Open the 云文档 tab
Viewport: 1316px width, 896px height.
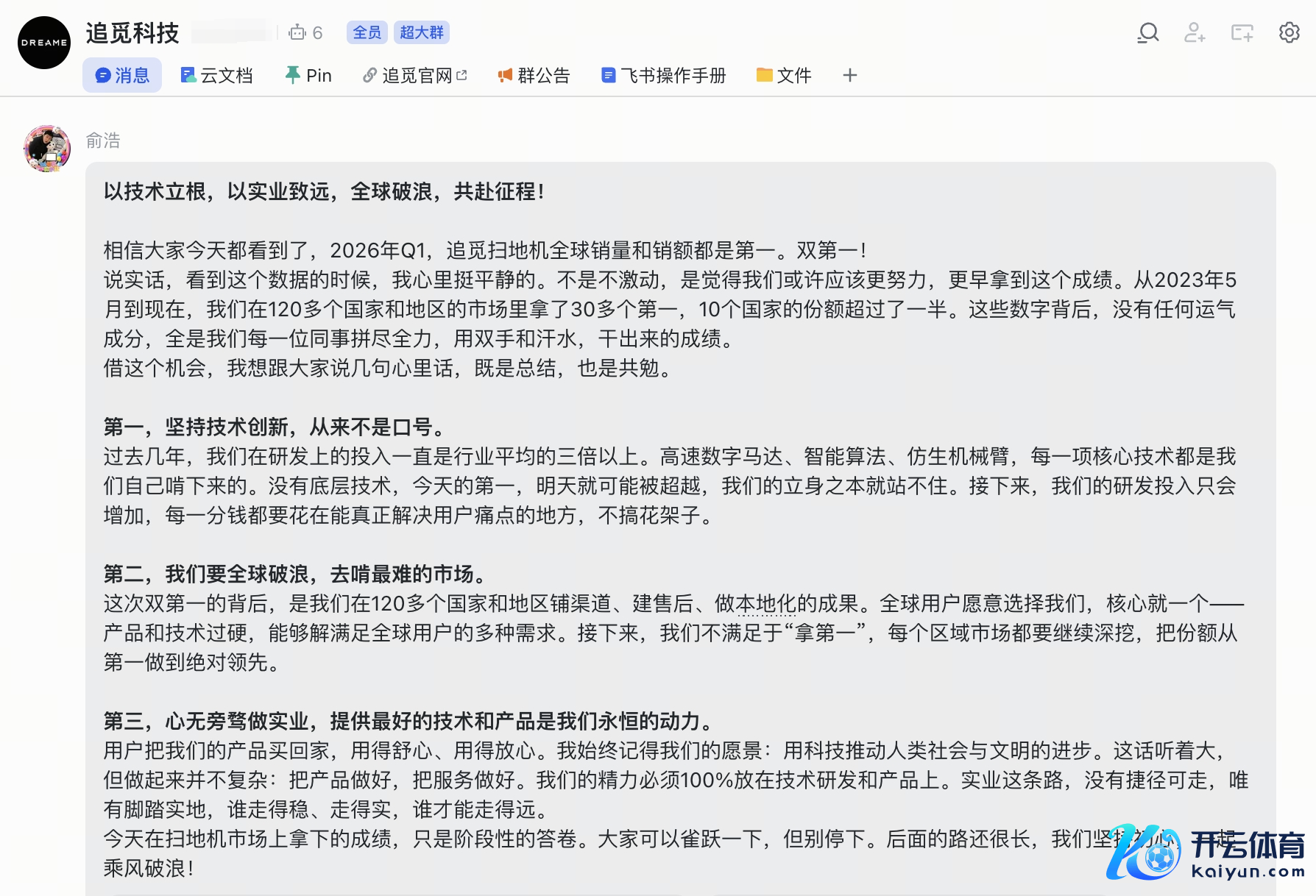216,75
